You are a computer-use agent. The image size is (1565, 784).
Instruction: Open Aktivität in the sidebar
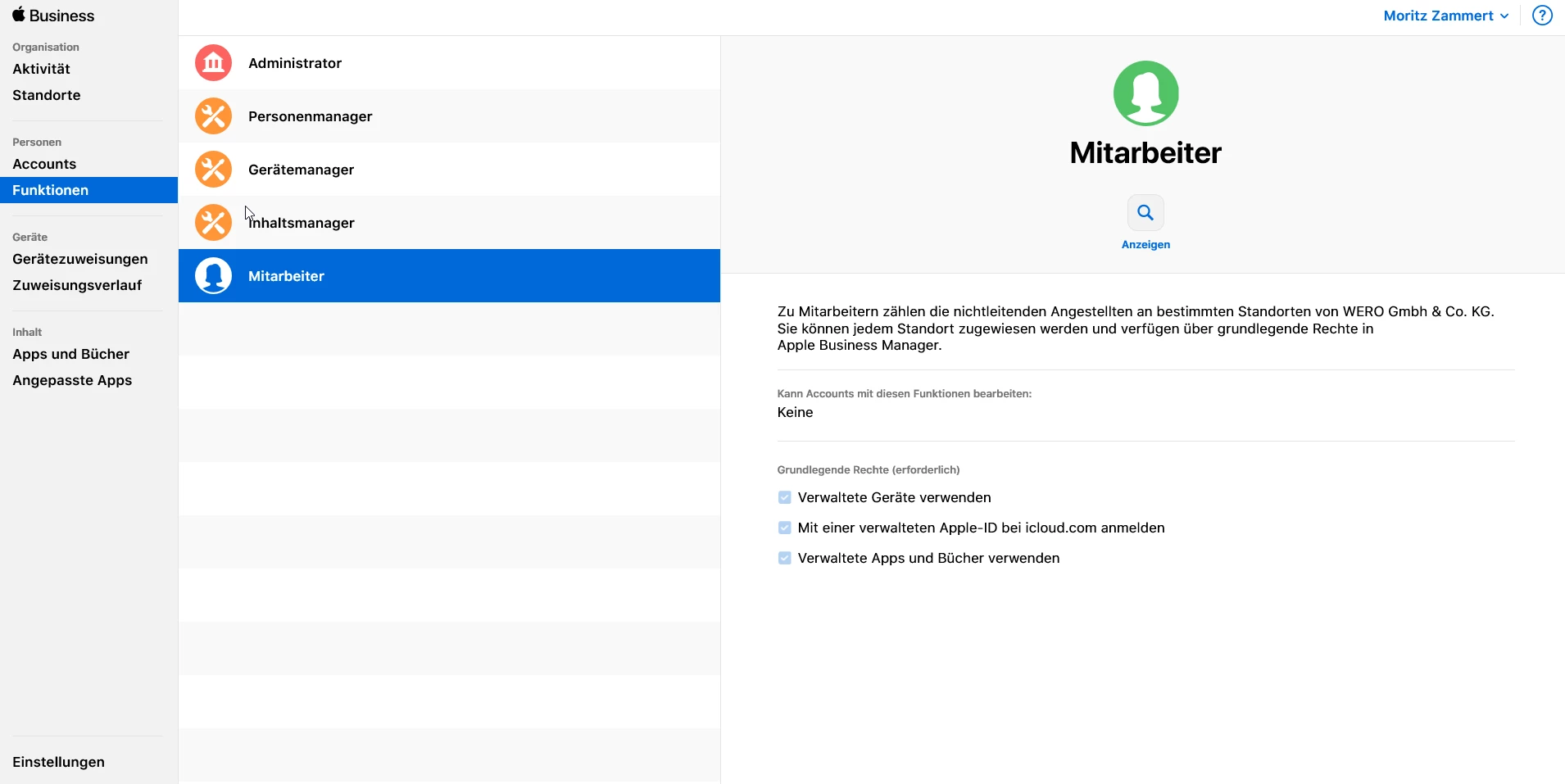point(41,69)
